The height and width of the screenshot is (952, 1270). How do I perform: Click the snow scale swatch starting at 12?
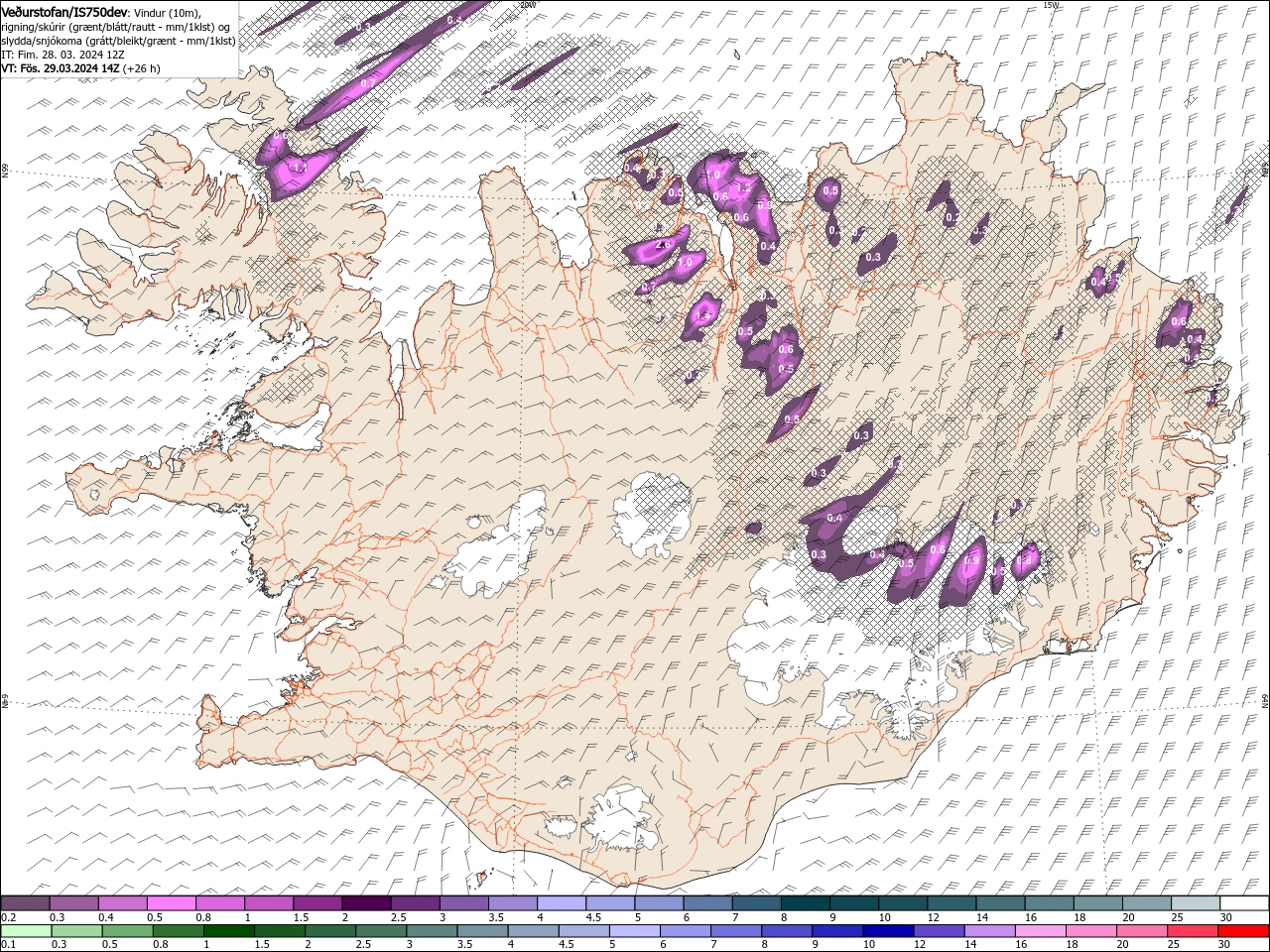[950, 903]
